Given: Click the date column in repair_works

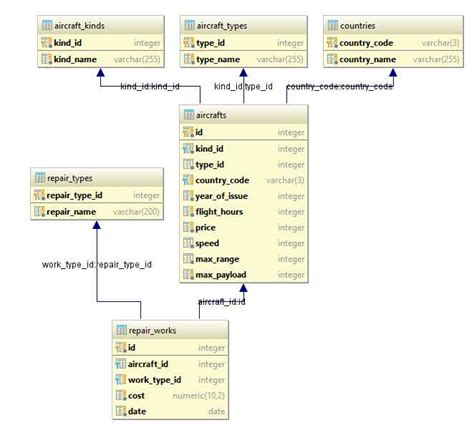Looking at the screenshot, I should [x=170, y=411].
